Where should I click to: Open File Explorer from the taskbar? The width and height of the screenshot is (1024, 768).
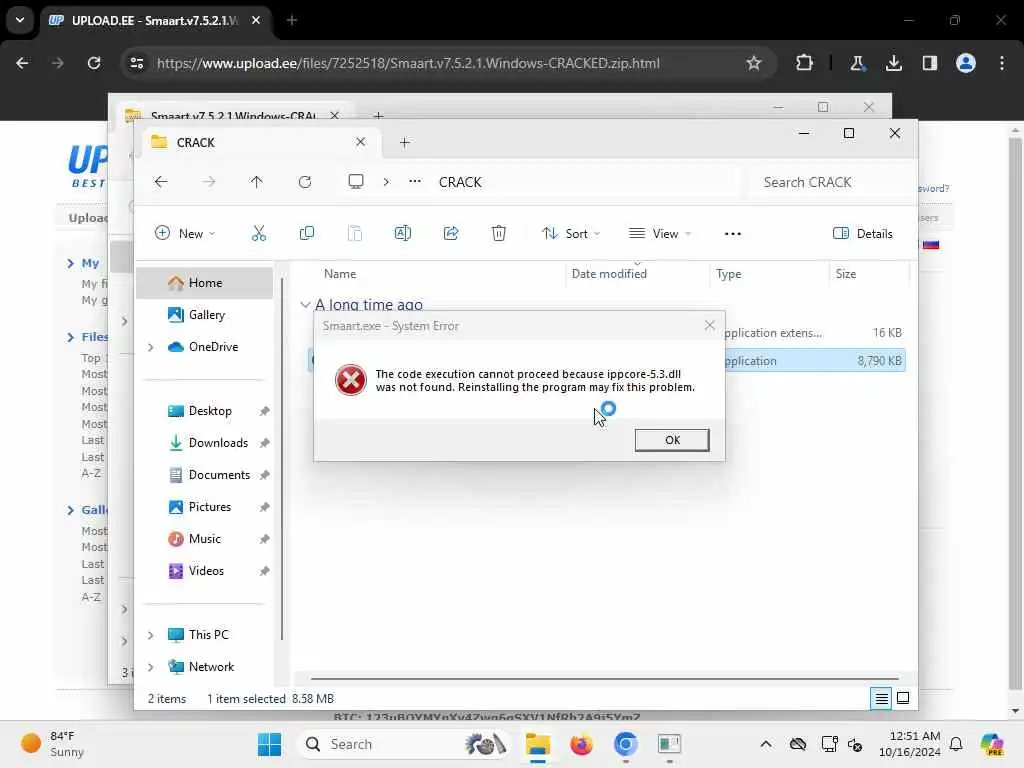tap(537, 744)
